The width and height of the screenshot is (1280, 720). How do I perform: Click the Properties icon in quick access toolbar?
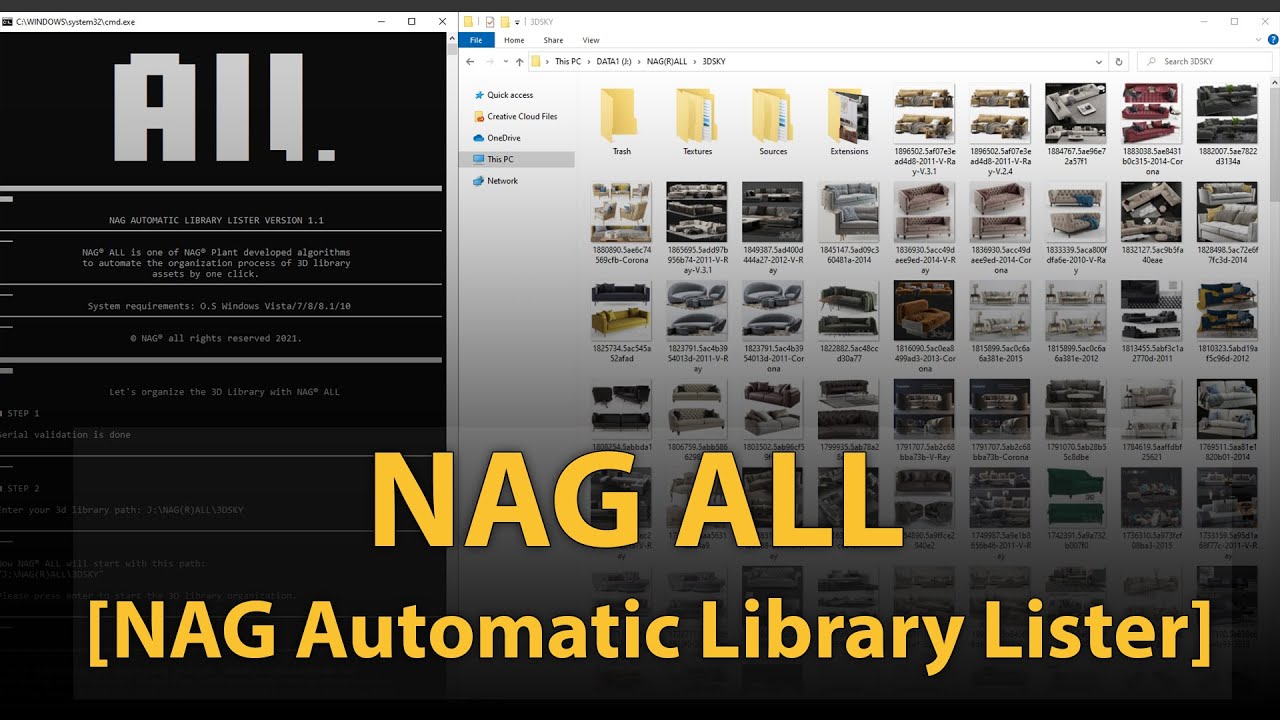pos(490,21)
